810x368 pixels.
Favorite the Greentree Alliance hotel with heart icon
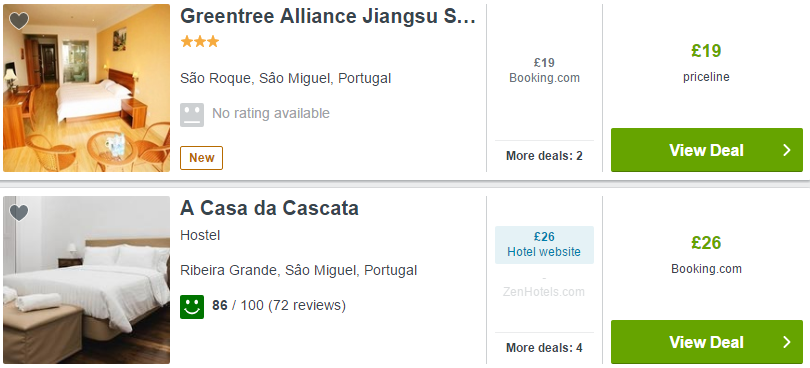19,21
